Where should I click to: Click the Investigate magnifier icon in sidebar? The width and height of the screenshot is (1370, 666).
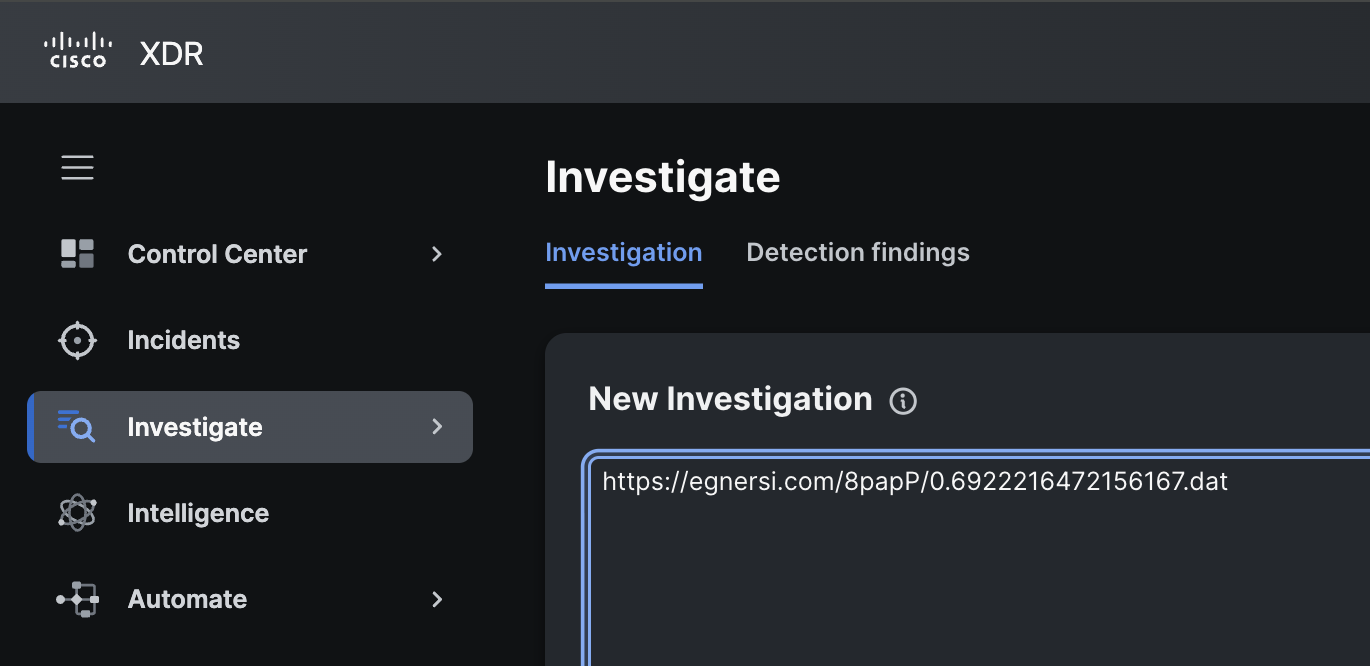point(77,427)
